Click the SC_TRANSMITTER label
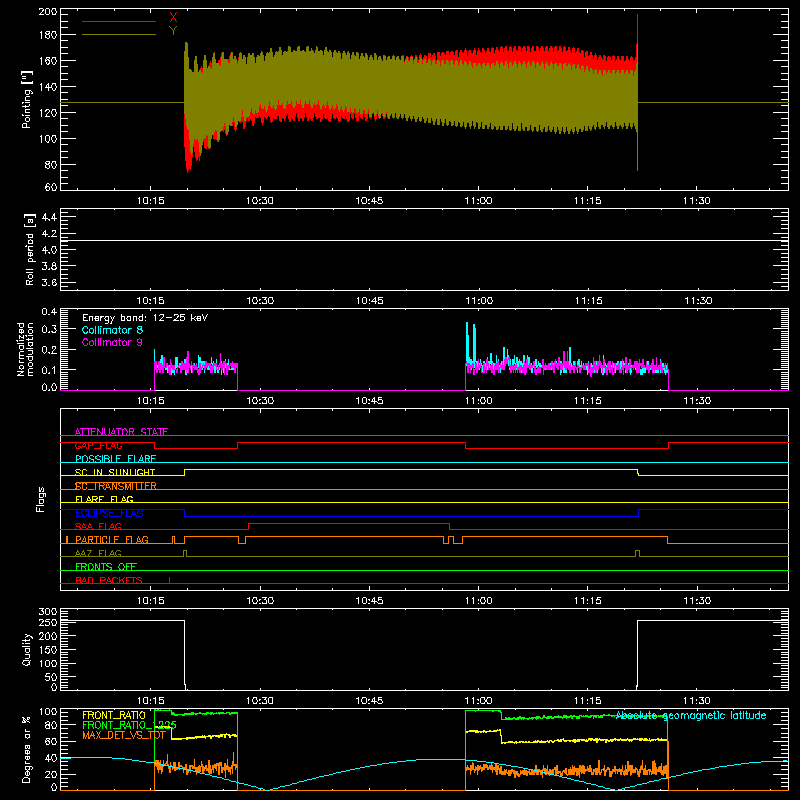Viewport: 800px width, 800px height. [115, 486]
